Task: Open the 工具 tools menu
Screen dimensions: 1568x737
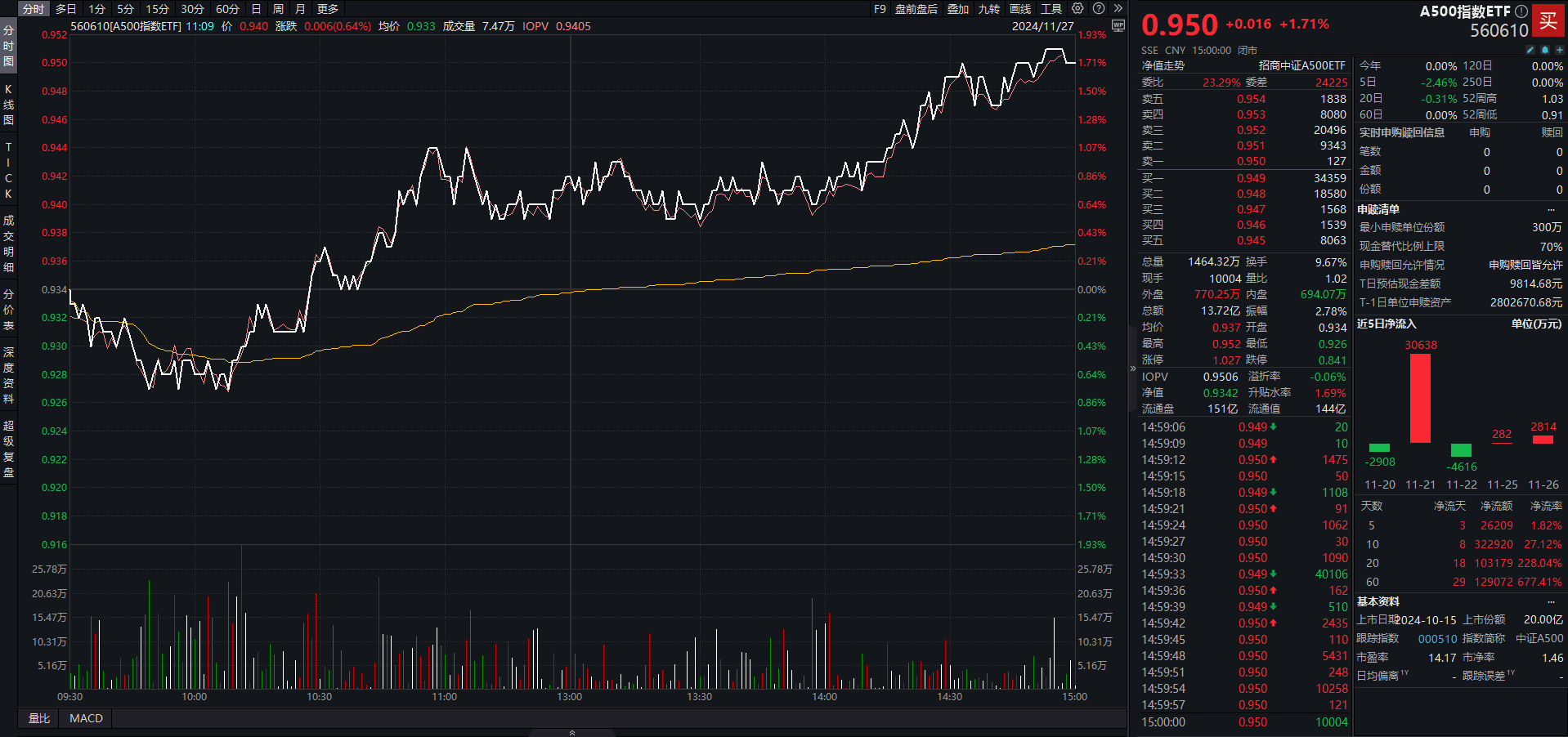Action: [1051, 9]
